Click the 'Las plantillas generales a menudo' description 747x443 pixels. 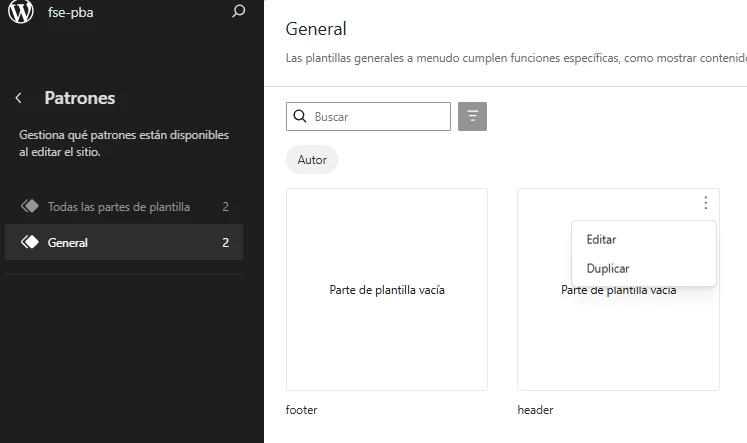pyautogui.click(x=516, y=58)
